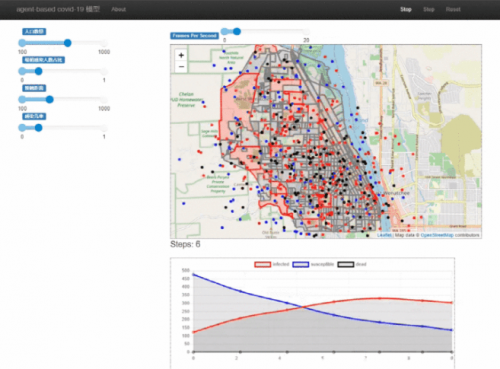
Task: Click the Frames Per Second slider handle
Action: pyautogui.click(x=237, y=31)
